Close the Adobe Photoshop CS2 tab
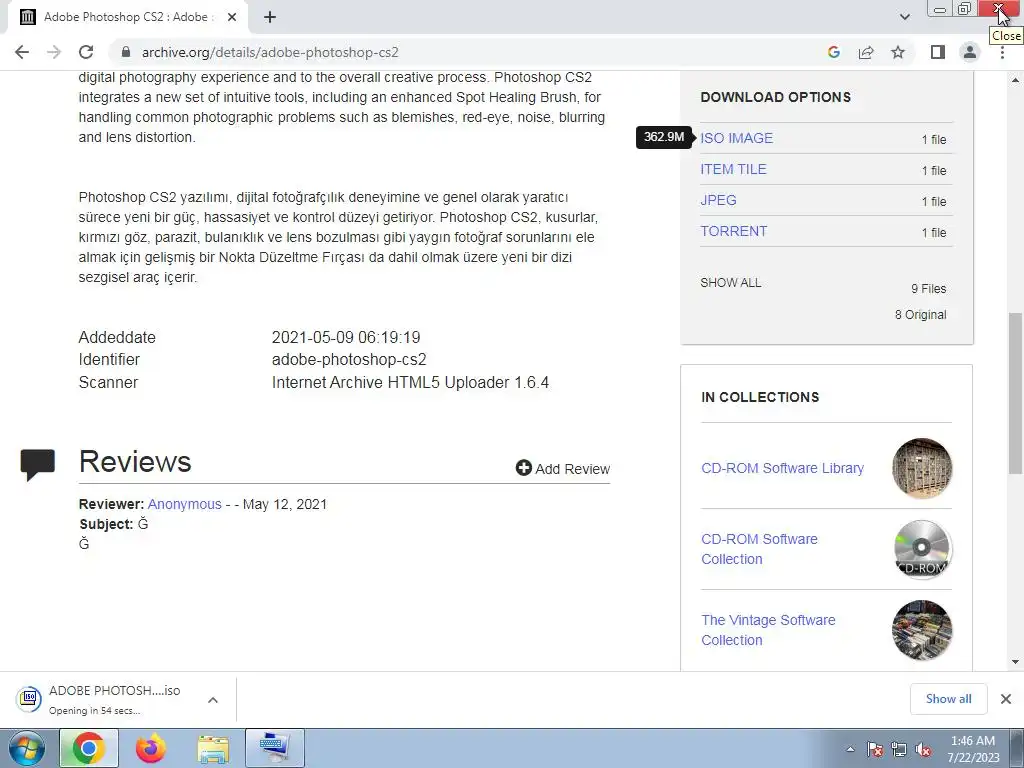Viewport: 1024px width, 768px height. (232, 17)
